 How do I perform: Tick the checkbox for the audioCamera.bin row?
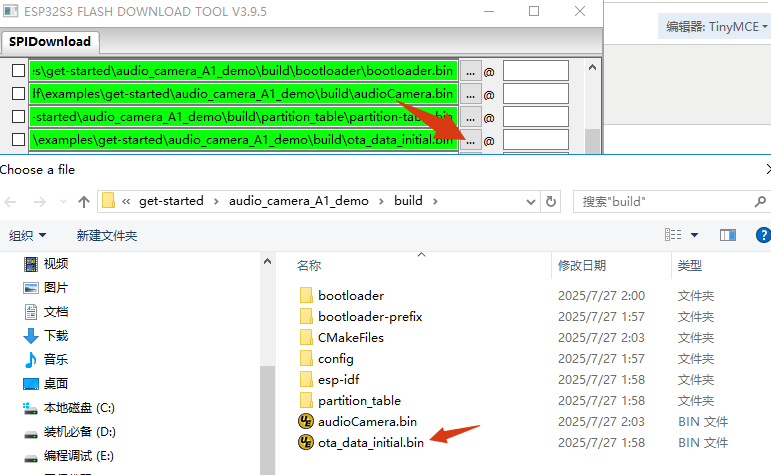point(18,93)
